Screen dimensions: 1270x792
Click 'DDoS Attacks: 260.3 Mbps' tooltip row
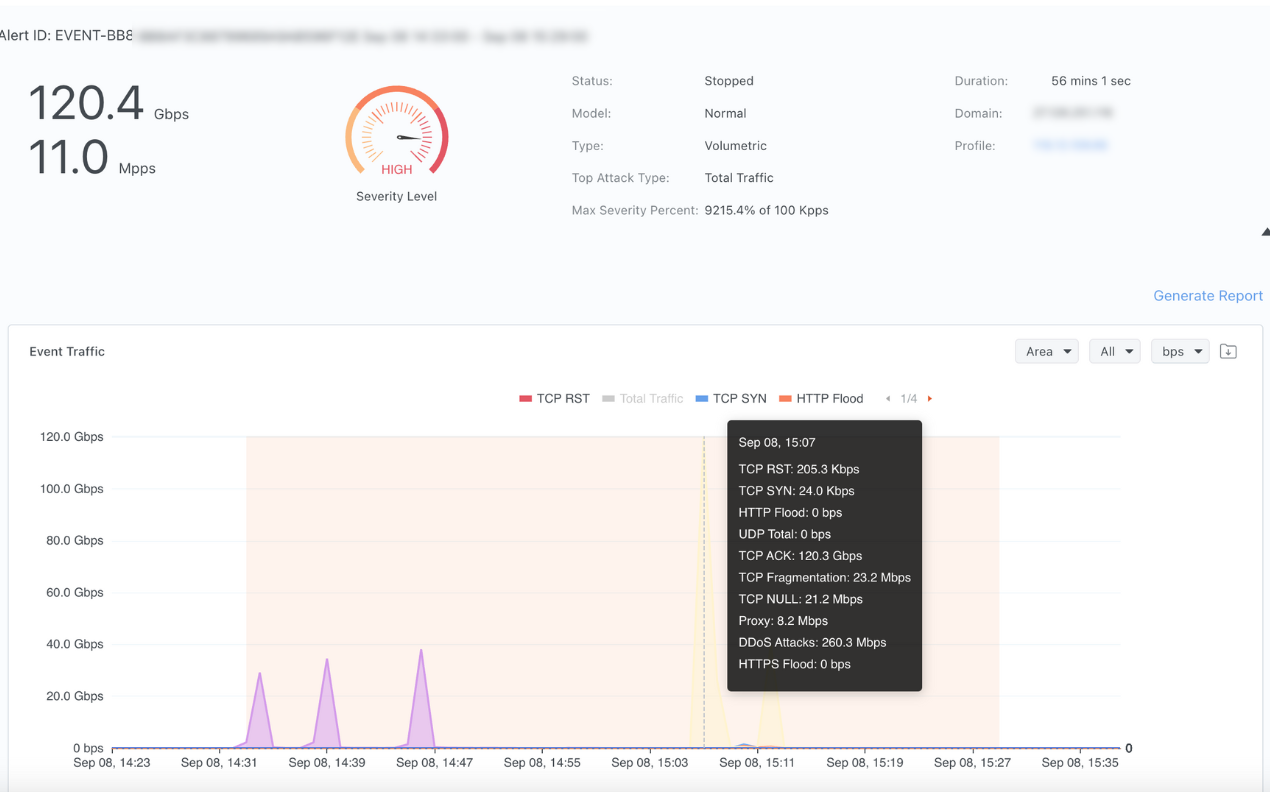click(812, 643)
